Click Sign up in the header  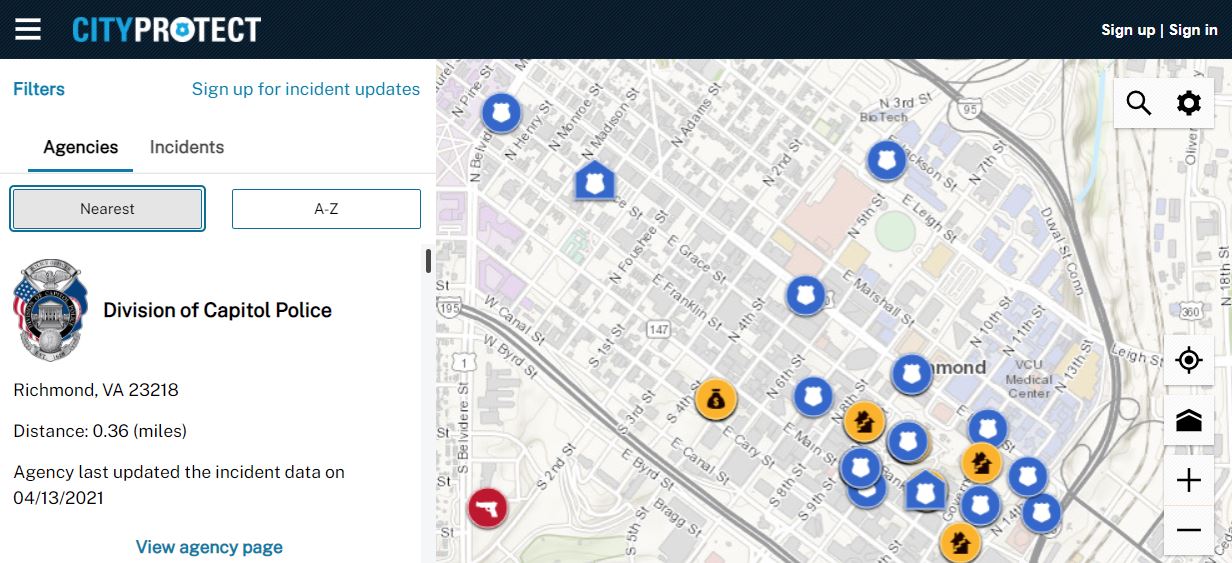tap(1128, 30)
